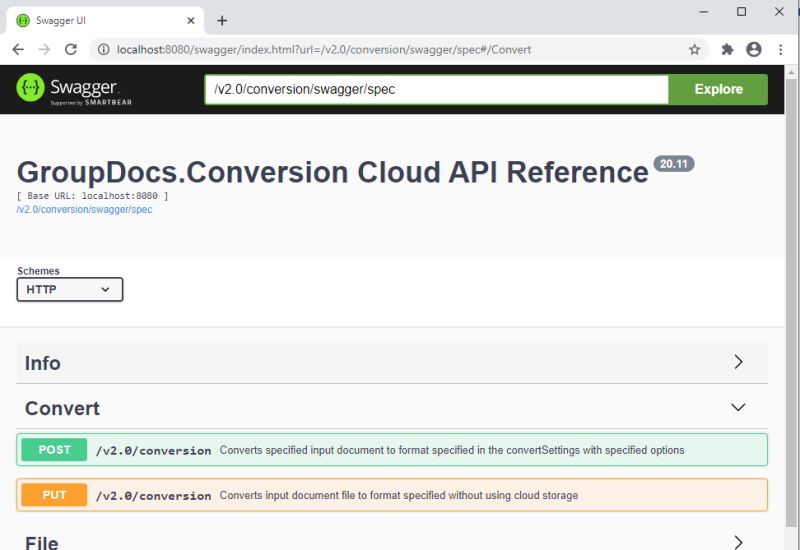800x550 pixels.
Task: Click the Convert section heading
Action: [x=62, y=408]
